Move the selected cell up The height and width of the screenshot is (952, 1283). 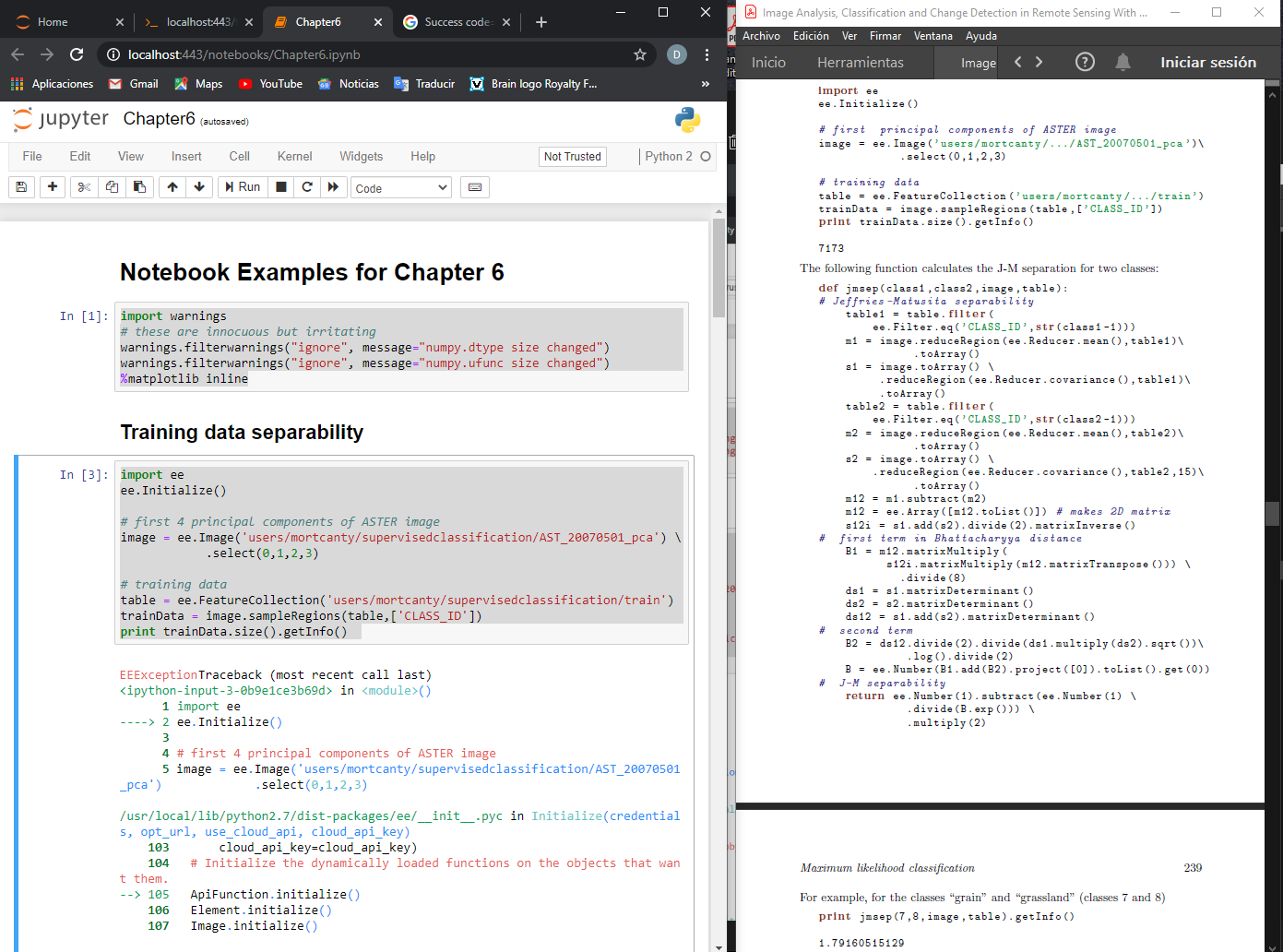coord(172,187)
